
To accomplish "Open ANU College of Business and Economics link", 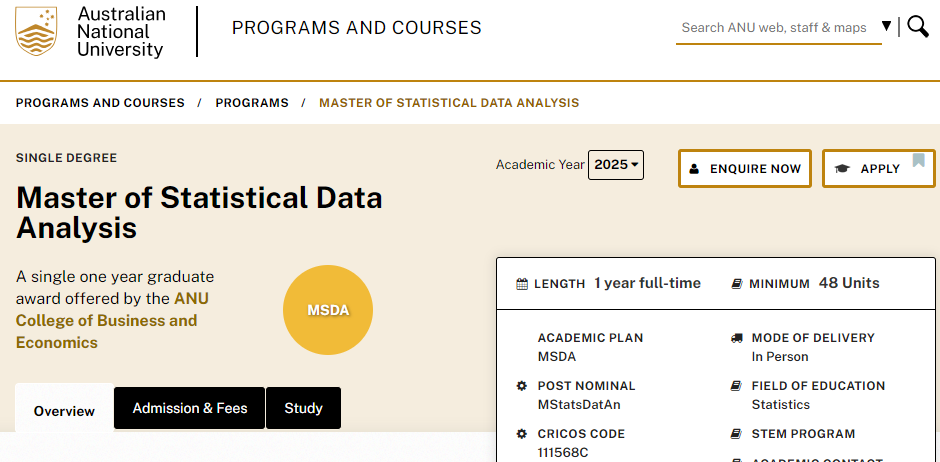I will point(112,321).
